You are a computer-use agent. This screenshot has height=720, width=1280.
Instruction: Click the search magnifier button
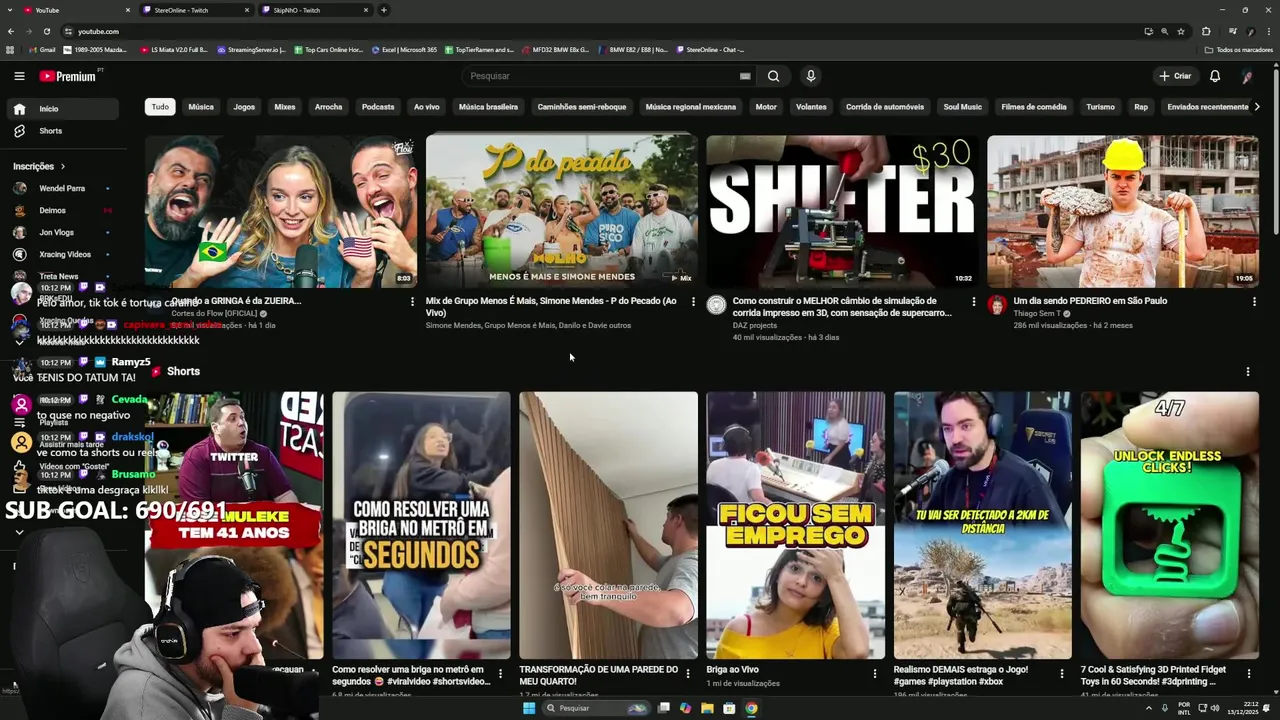(773, 76)
